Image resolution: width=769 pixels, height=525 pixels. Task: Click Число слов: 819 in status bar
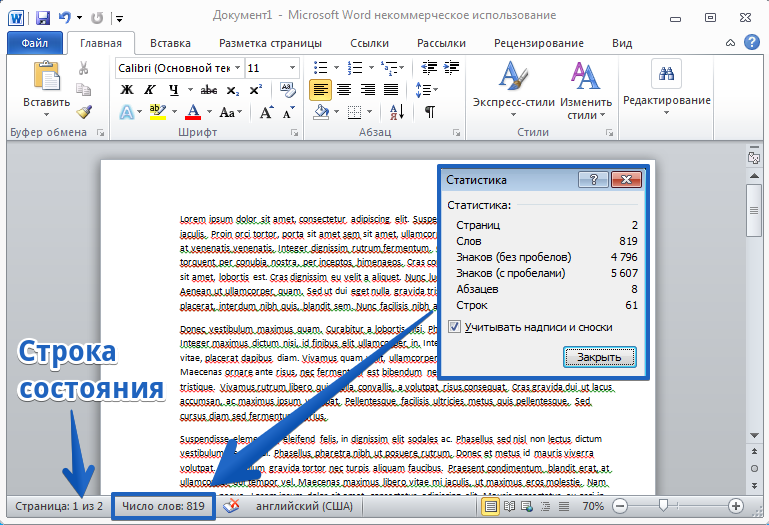tap(163, 506)
